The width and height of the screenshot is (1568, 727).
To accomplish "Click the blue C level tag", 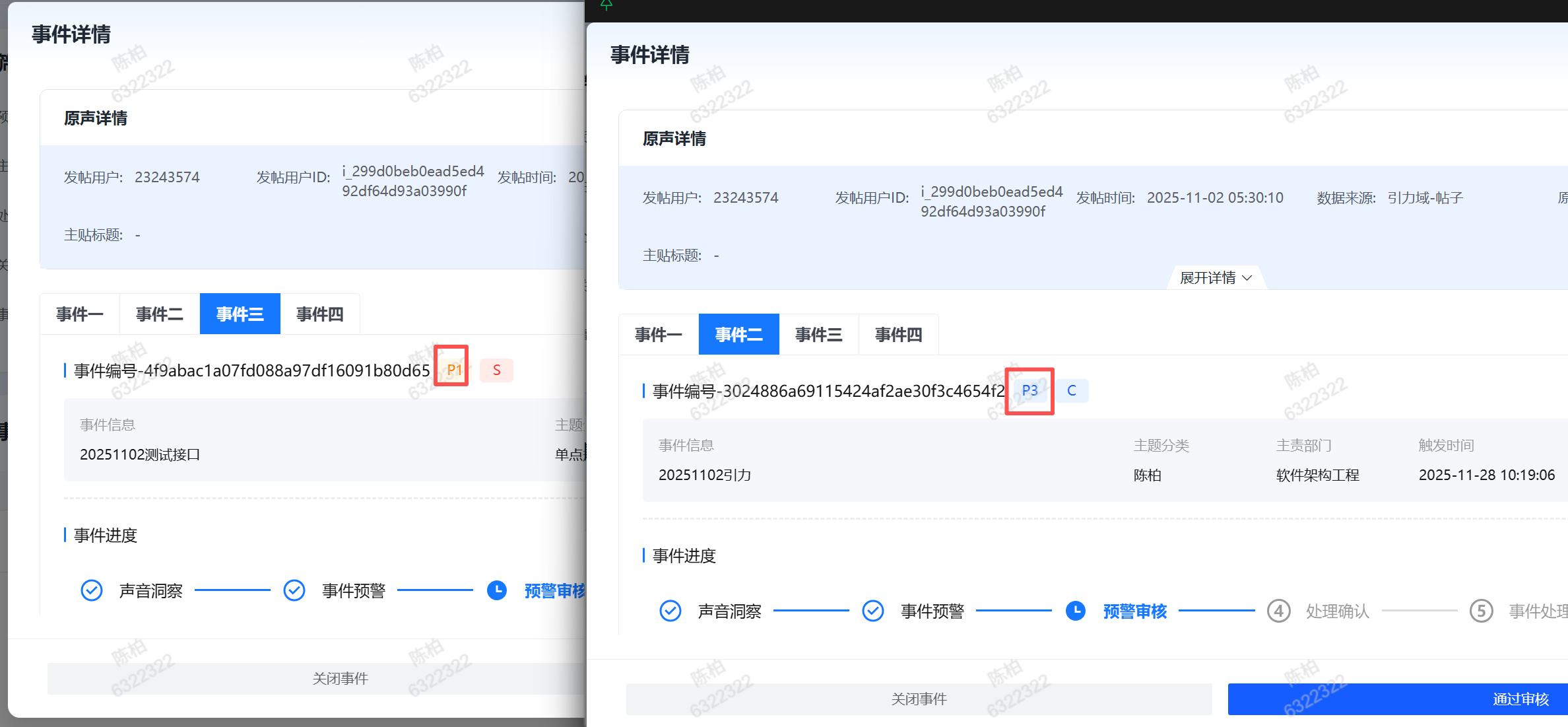I will [1071, 390].
